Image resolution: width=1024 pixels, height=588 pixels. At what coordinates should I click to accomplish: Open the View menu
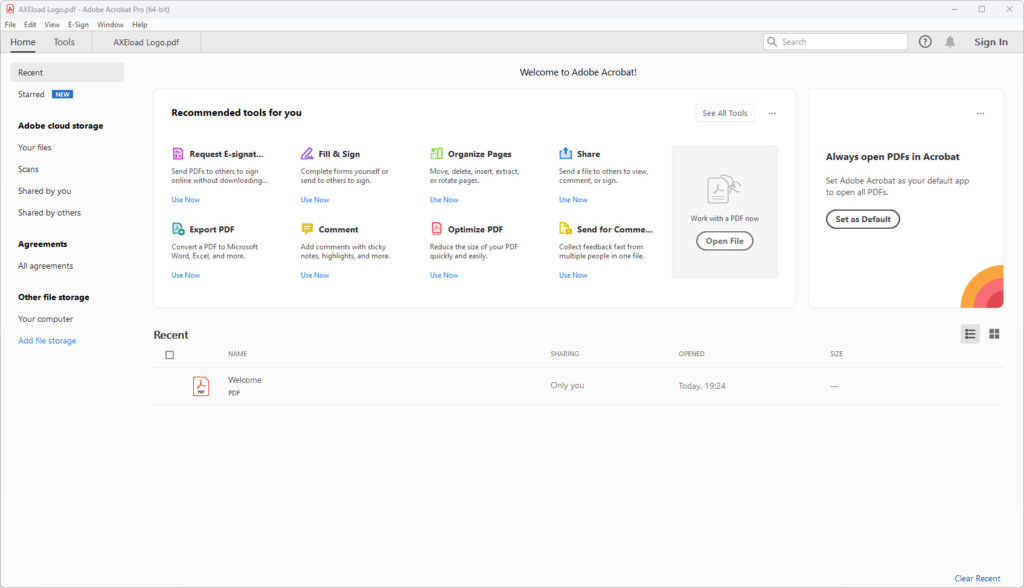pos(52,25)
